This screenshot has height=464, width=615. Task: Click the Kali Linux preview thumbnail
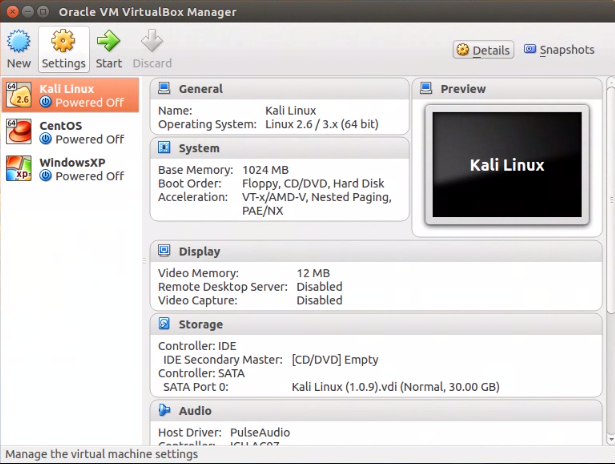(507, 165)
